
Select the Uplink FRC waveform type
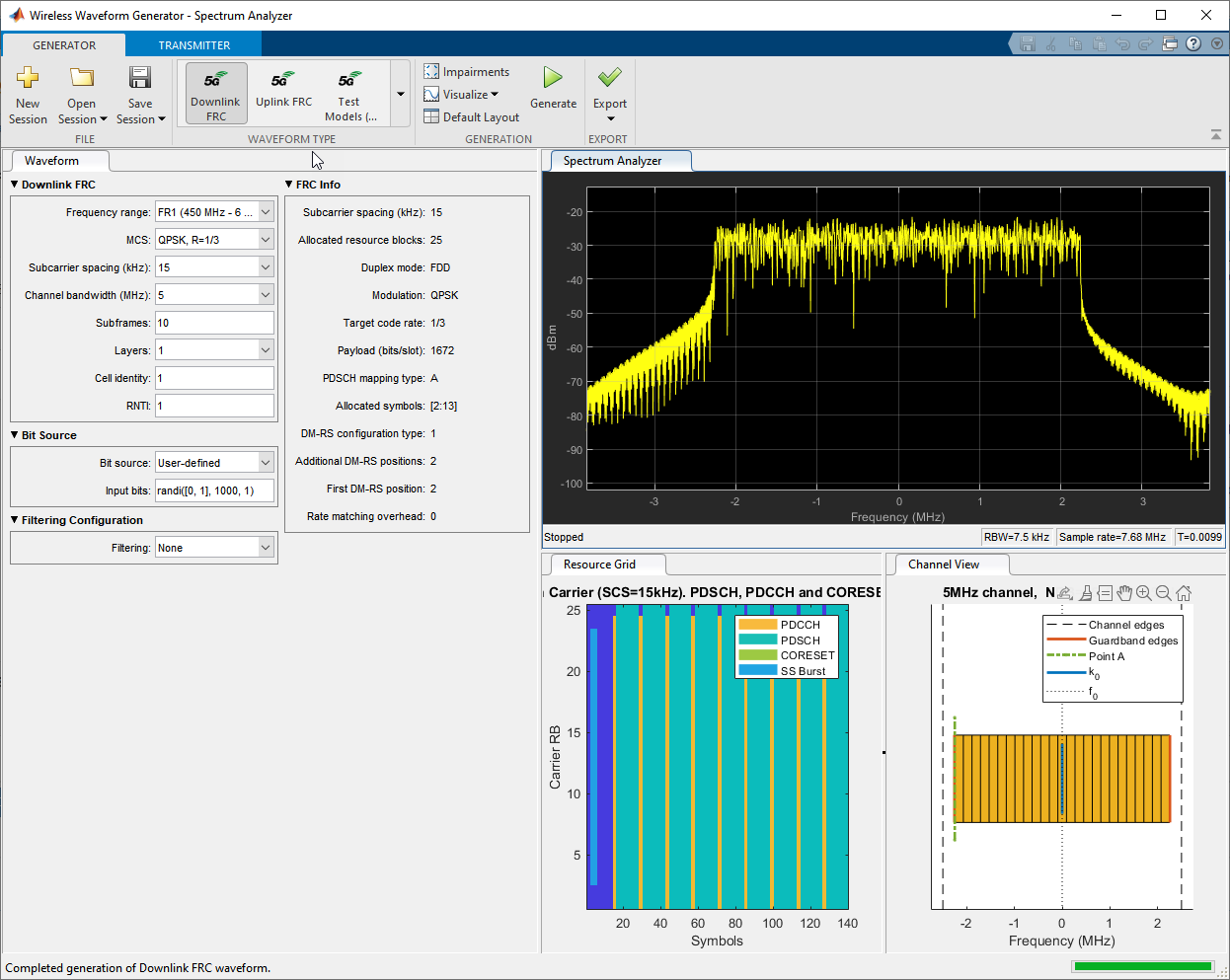[283, 90]
